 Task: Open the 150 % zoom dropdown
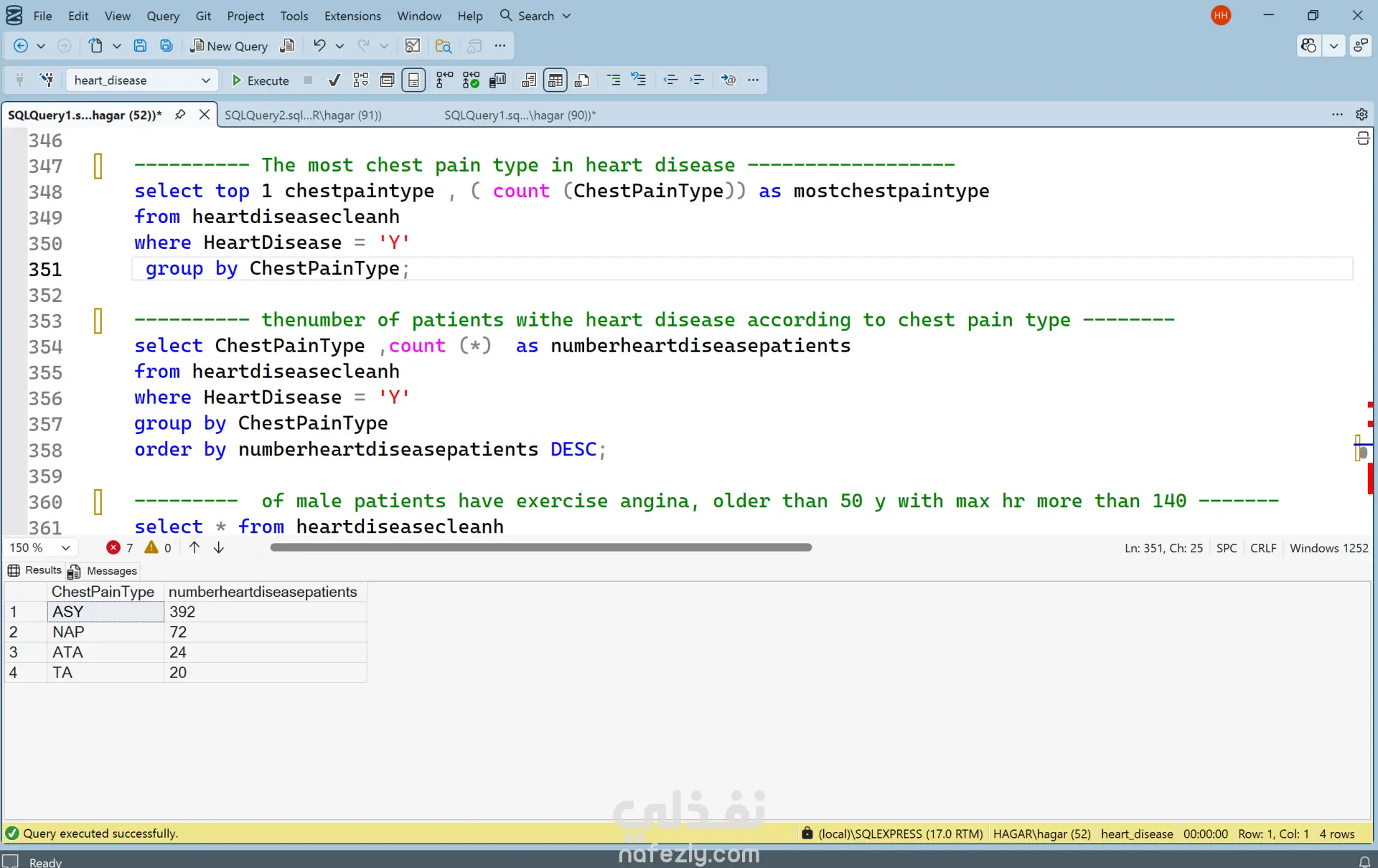click(x=65, y=548)
